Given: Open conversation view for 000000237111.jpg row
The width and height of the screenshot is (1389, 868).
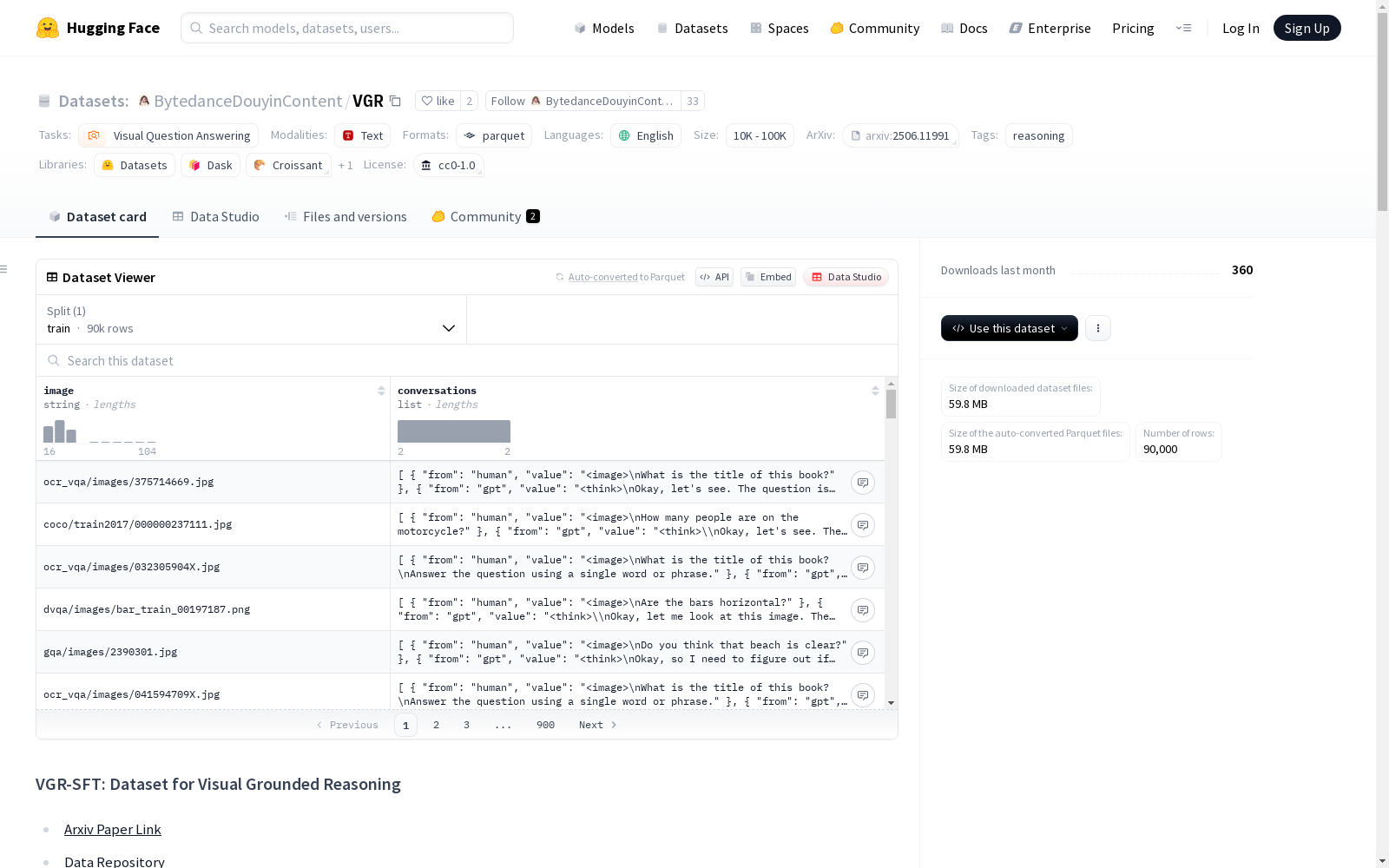Looking at the screenshot, I should coord(863,525).
